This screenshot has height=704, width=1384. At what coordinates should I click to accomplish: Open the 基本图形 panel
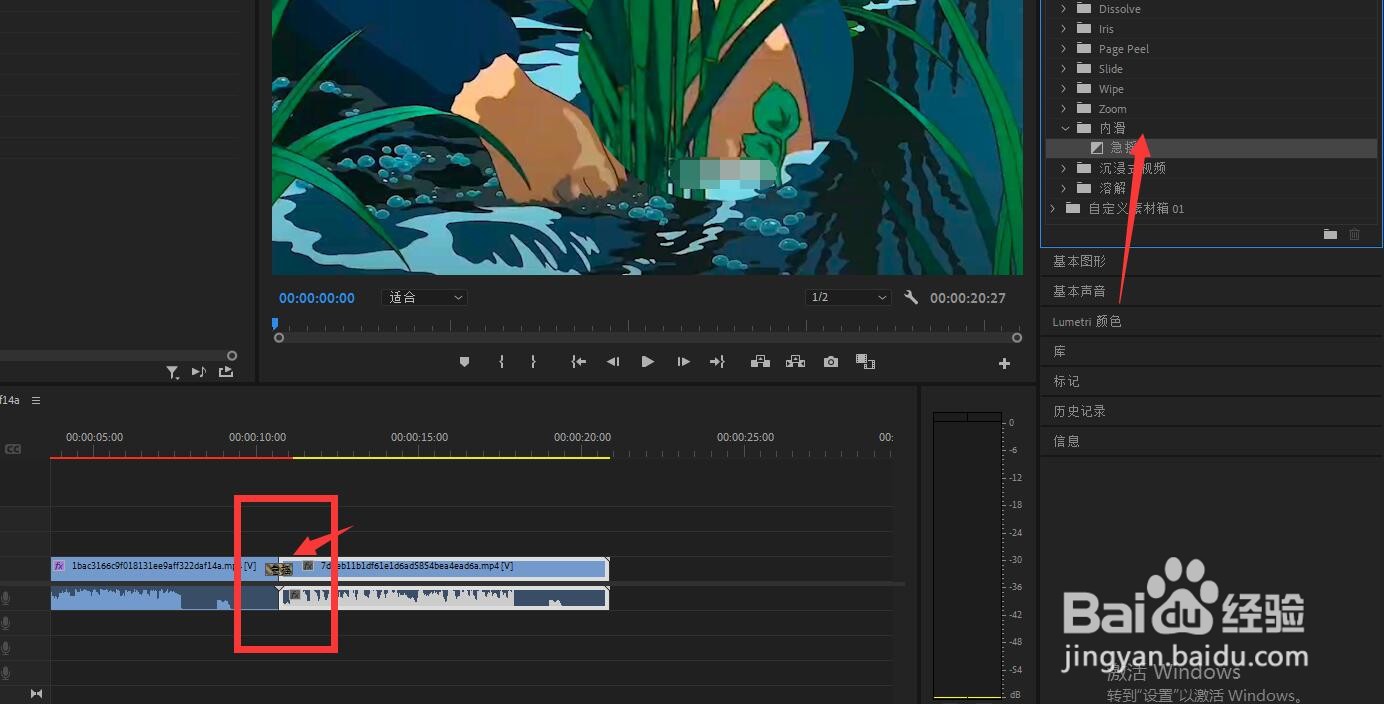1079,261
